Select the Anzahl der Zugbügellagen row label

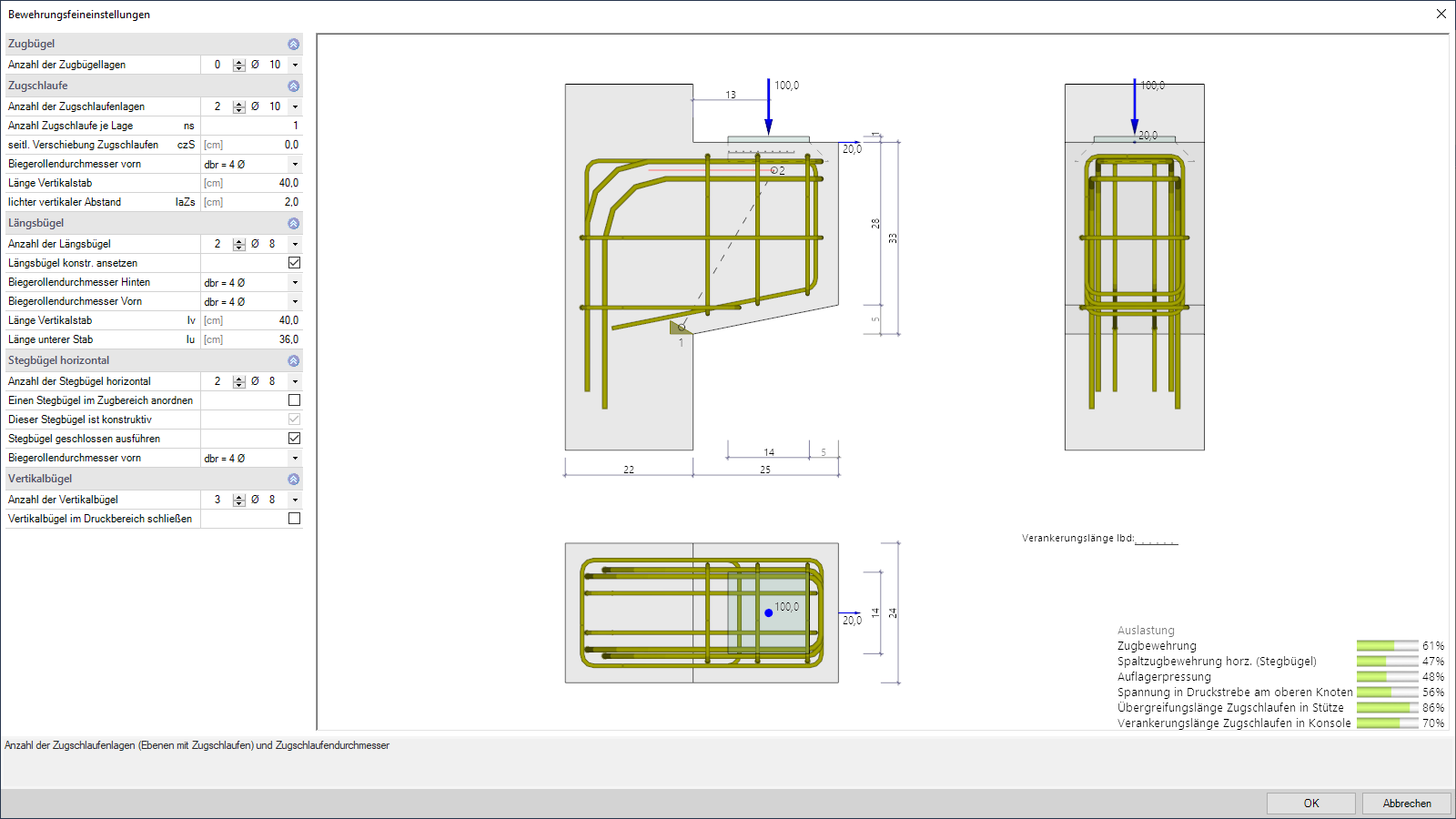point(67,65)
